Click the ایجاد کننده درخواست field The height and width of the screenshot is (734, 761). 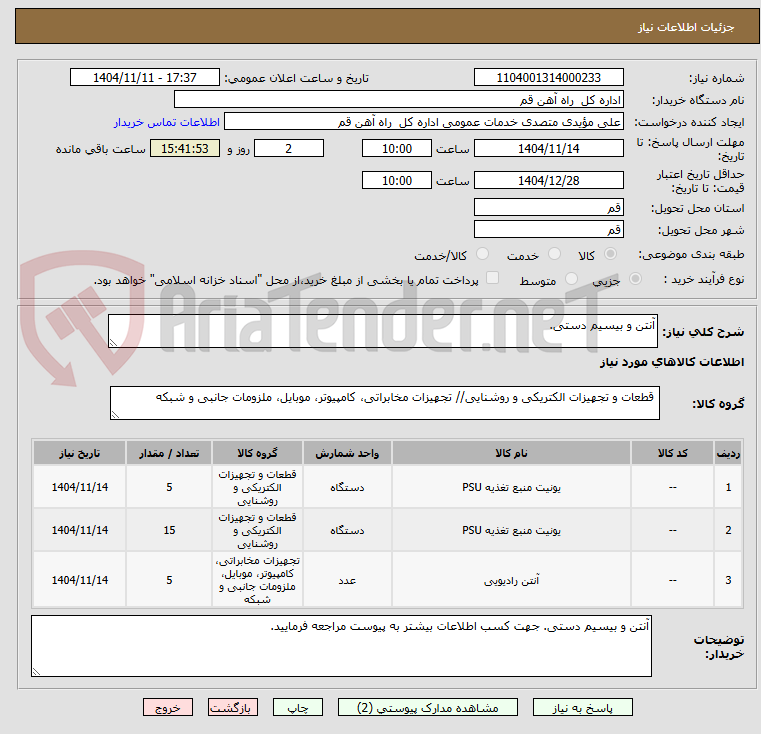(424, 122)
